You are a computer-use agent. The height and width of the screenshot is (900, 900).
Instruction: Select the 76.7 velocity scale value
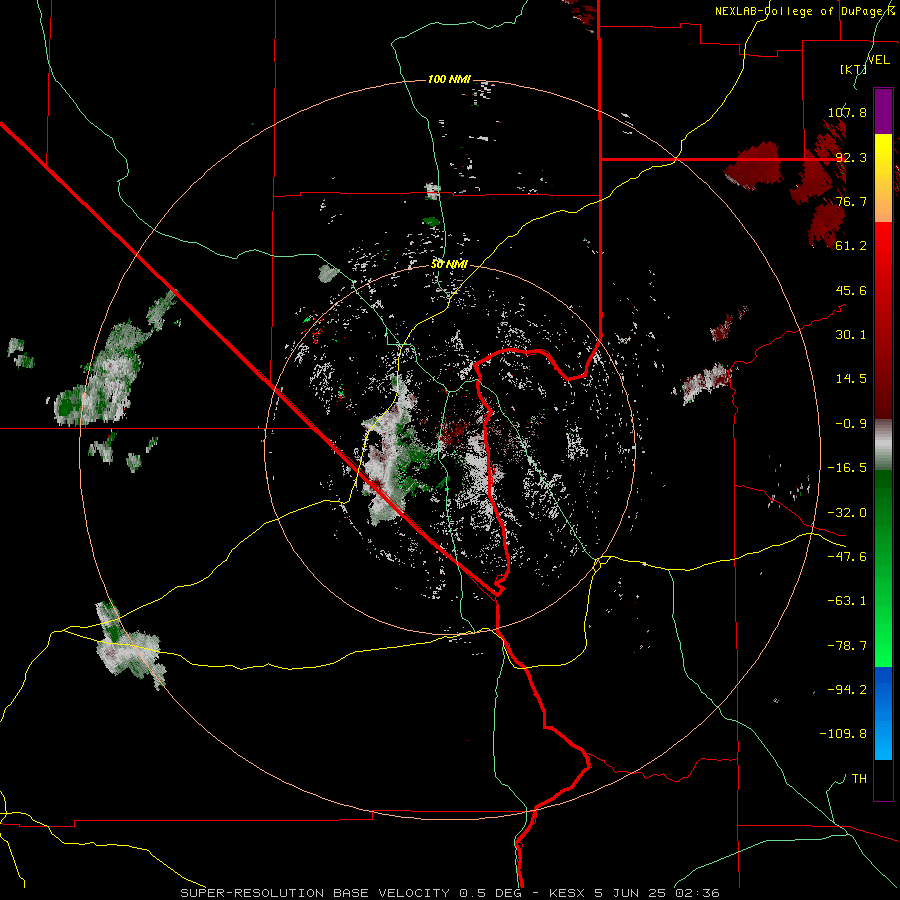(851, 201)
